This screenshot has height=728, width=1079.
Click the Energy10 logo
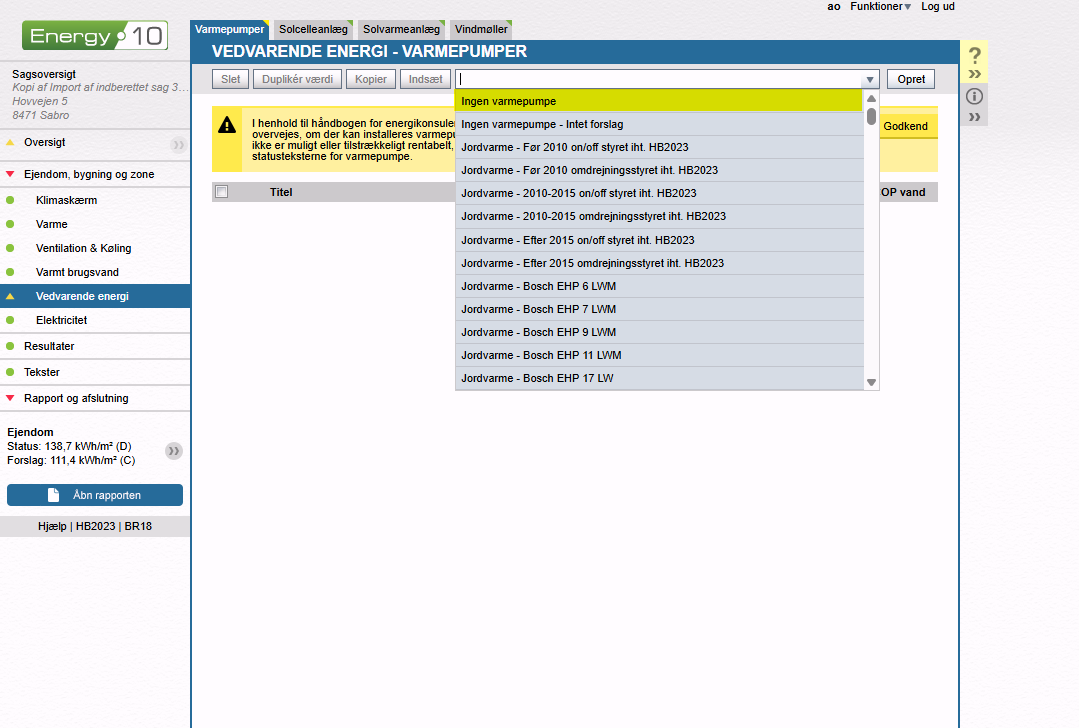point(95,37)
